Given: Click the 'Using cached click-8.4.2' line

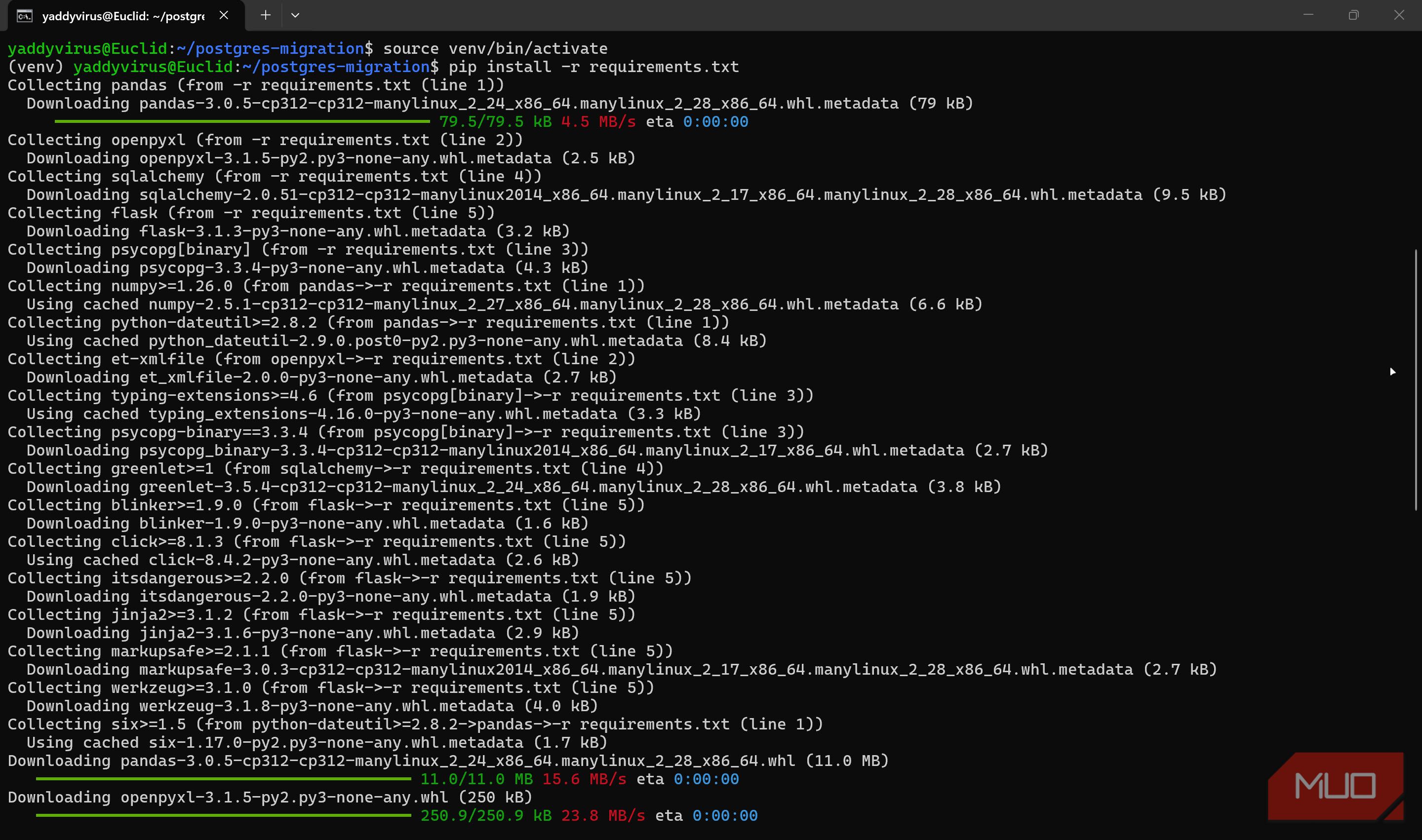Looking at the screenshot, I should 302,560.
